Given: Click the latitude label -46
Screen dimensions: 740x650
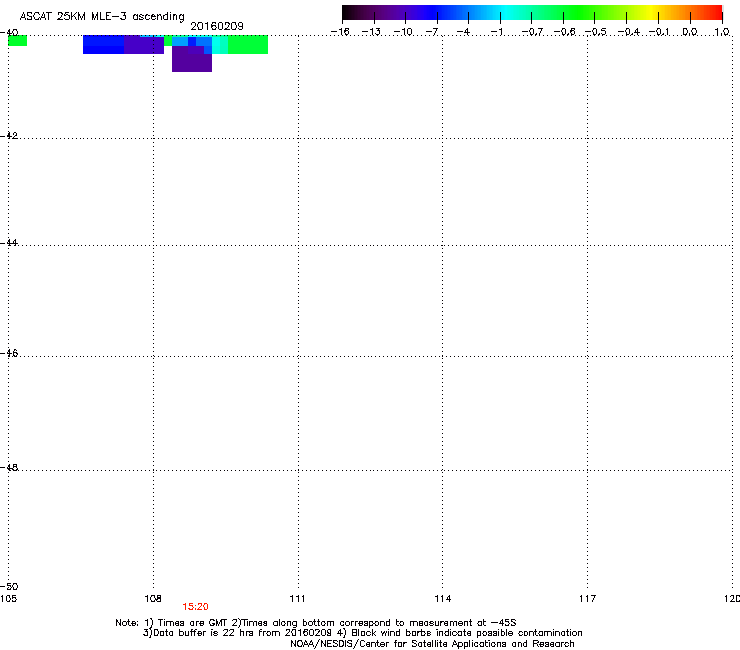Looking at the screenshot, I should (9, 353).
